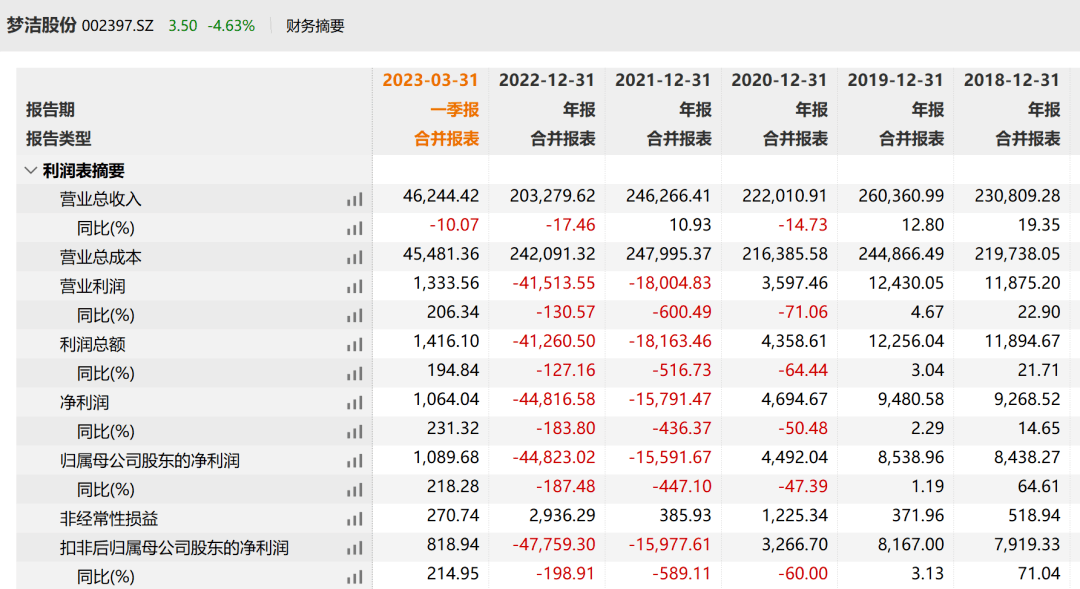Click the 营业总收入 row label
This screenshot has width=1080, height=589.
(100, 200)
